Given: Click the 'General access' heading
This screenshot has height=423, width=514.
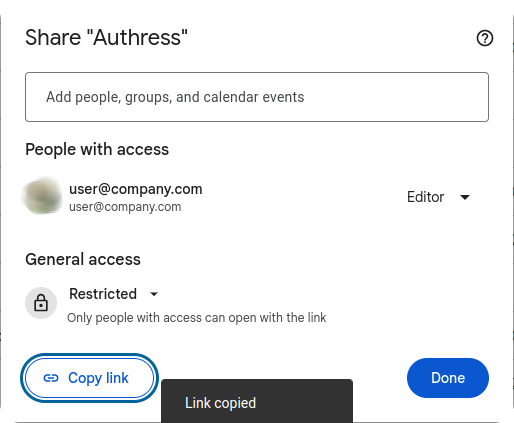Looking at the screenshot, I should (83, 259).
